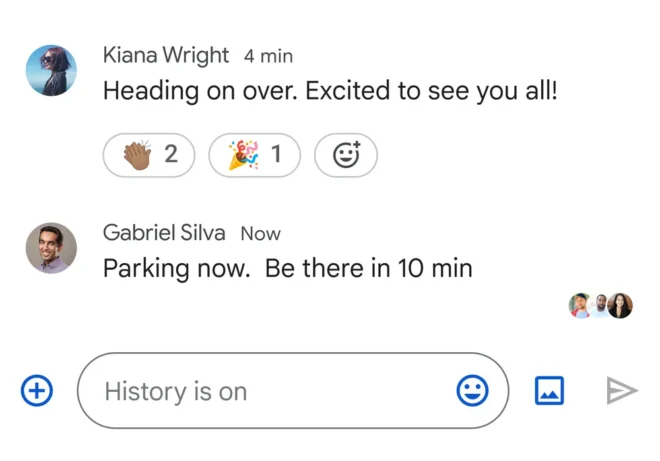660x461 pixels.
Task: Click the "4 min" timestamp
Action: pos(268,56)
